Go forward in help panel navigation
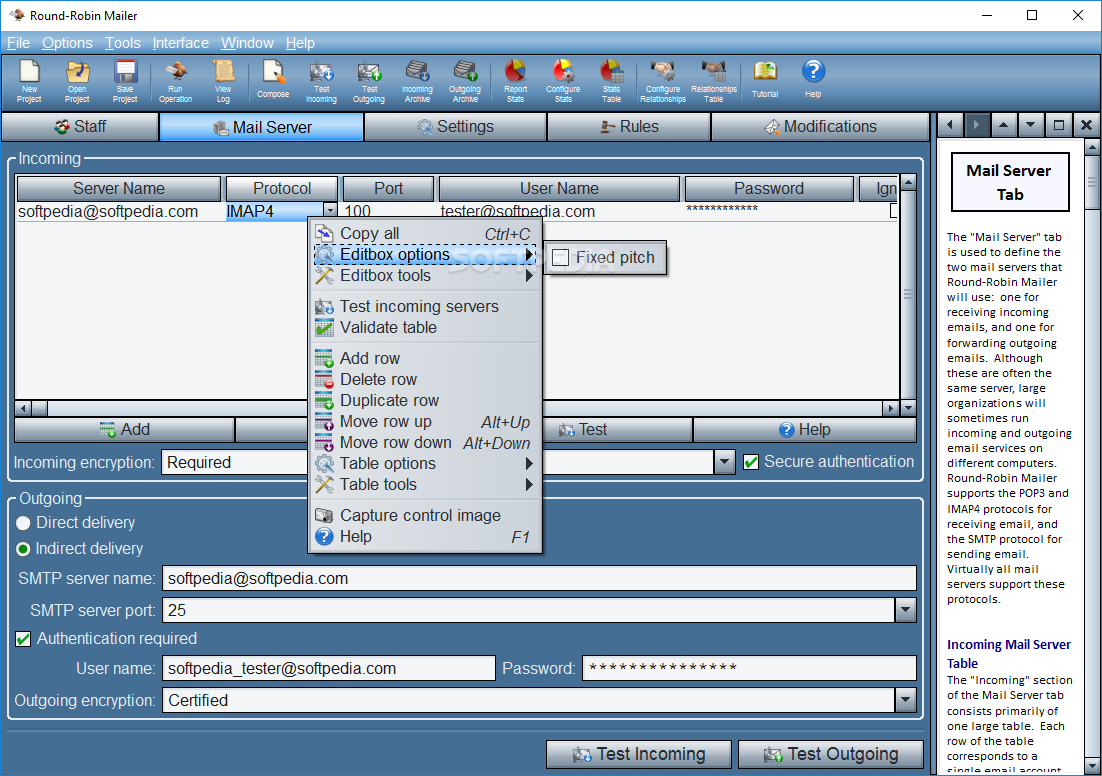The image size is (1102, 776). tap(976, 126)
